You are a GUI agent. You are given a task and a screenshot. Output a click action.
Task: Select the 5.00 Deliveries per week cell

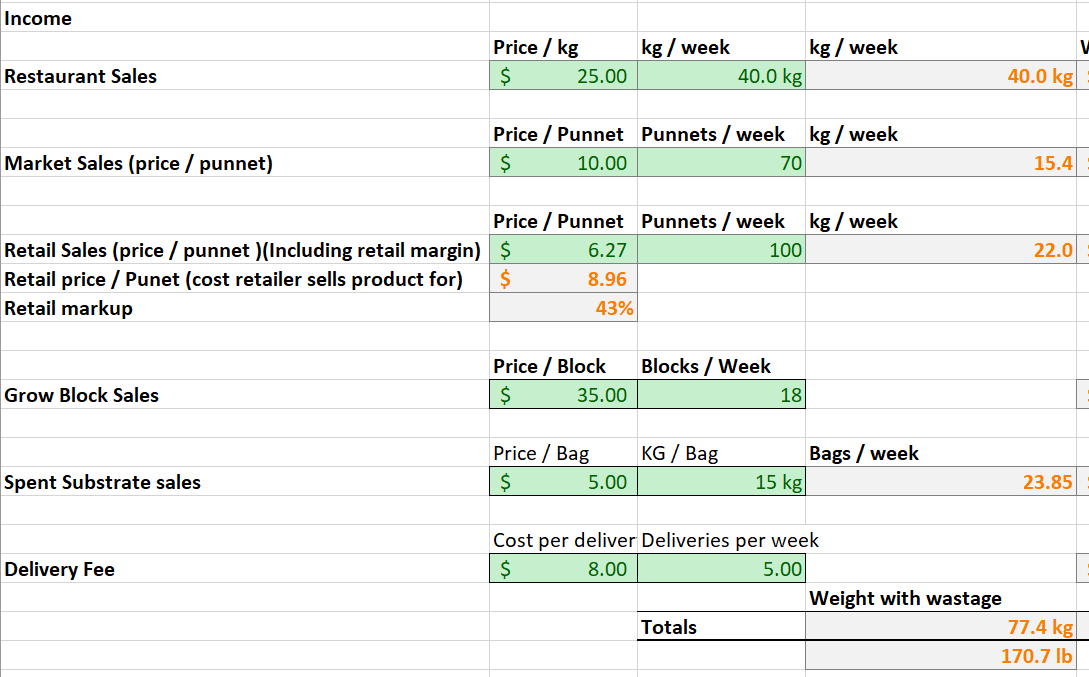pos(721,569)
